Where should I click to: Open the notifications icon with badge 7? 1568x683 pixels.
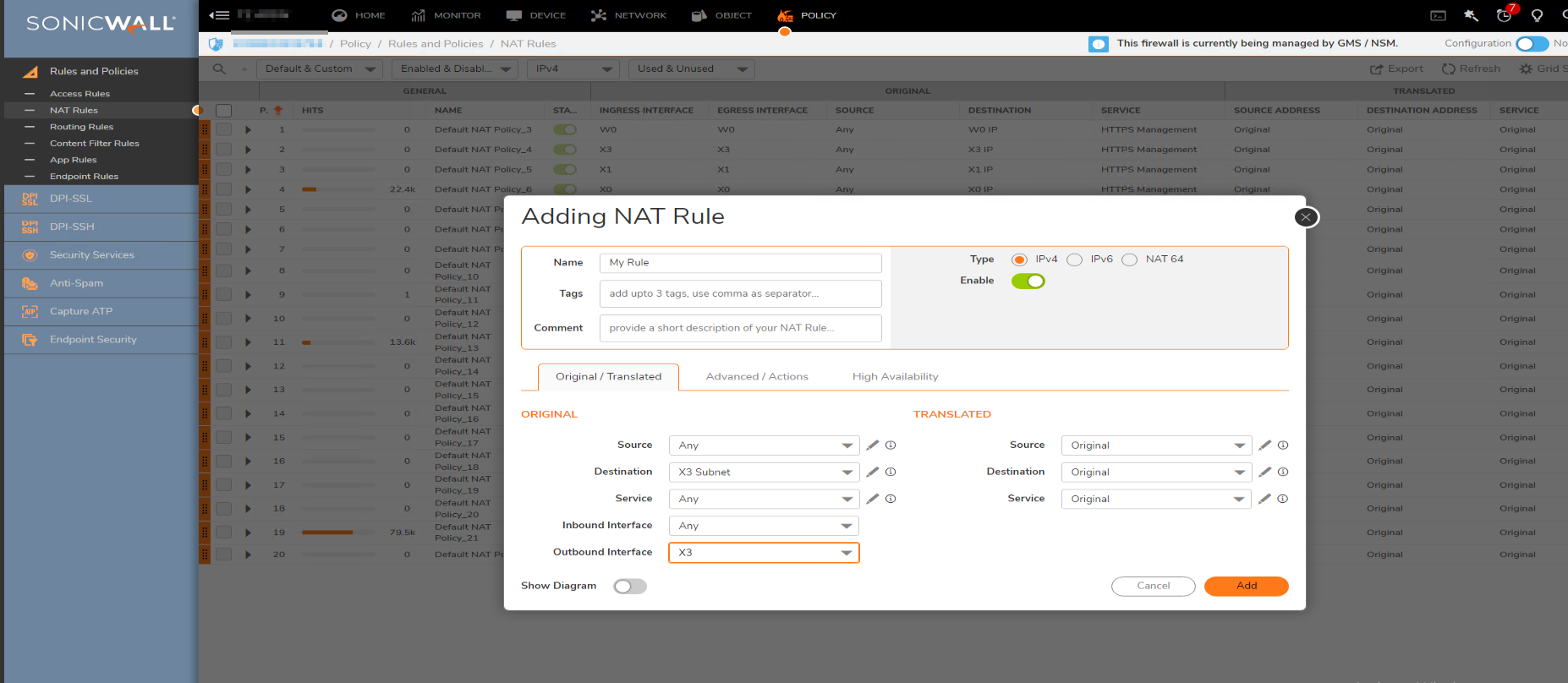[x=1505, y=14]
